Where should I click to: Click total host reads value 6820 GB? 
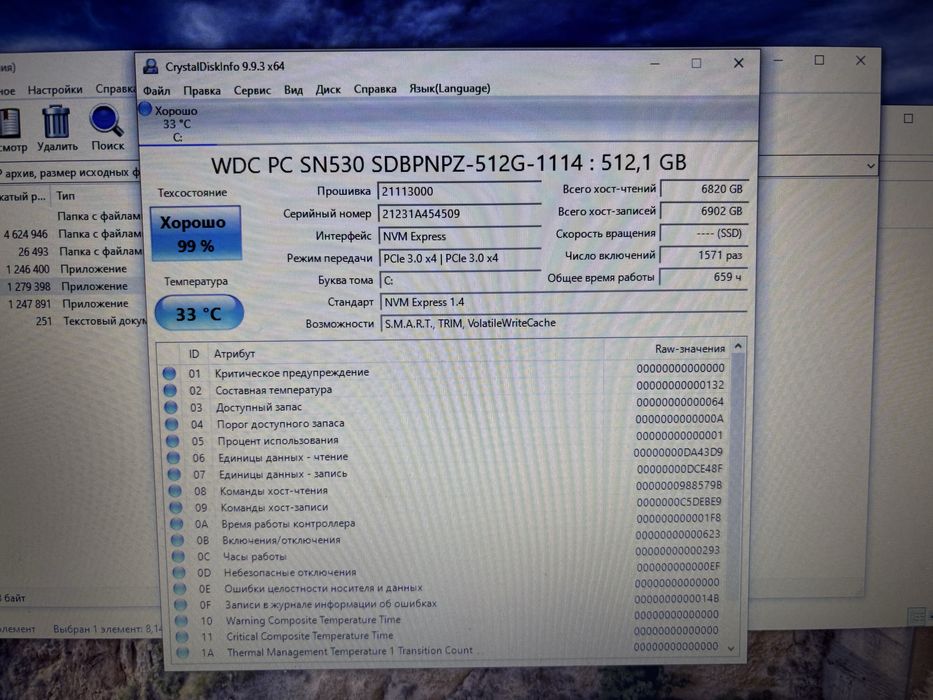[x=704, y=189]
